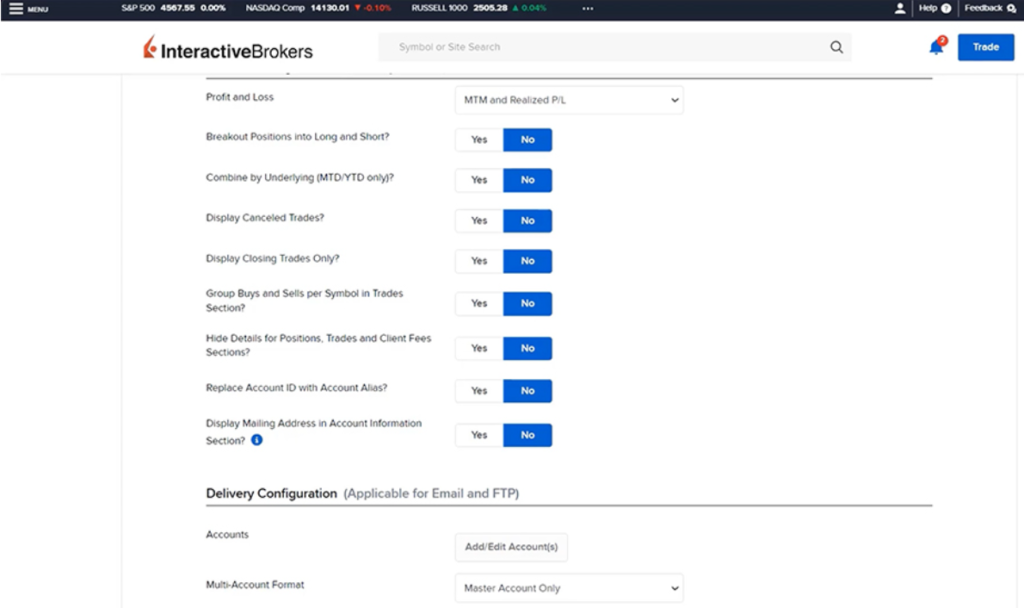Click into the Symbol or Site Search field

tap(600, 47)
